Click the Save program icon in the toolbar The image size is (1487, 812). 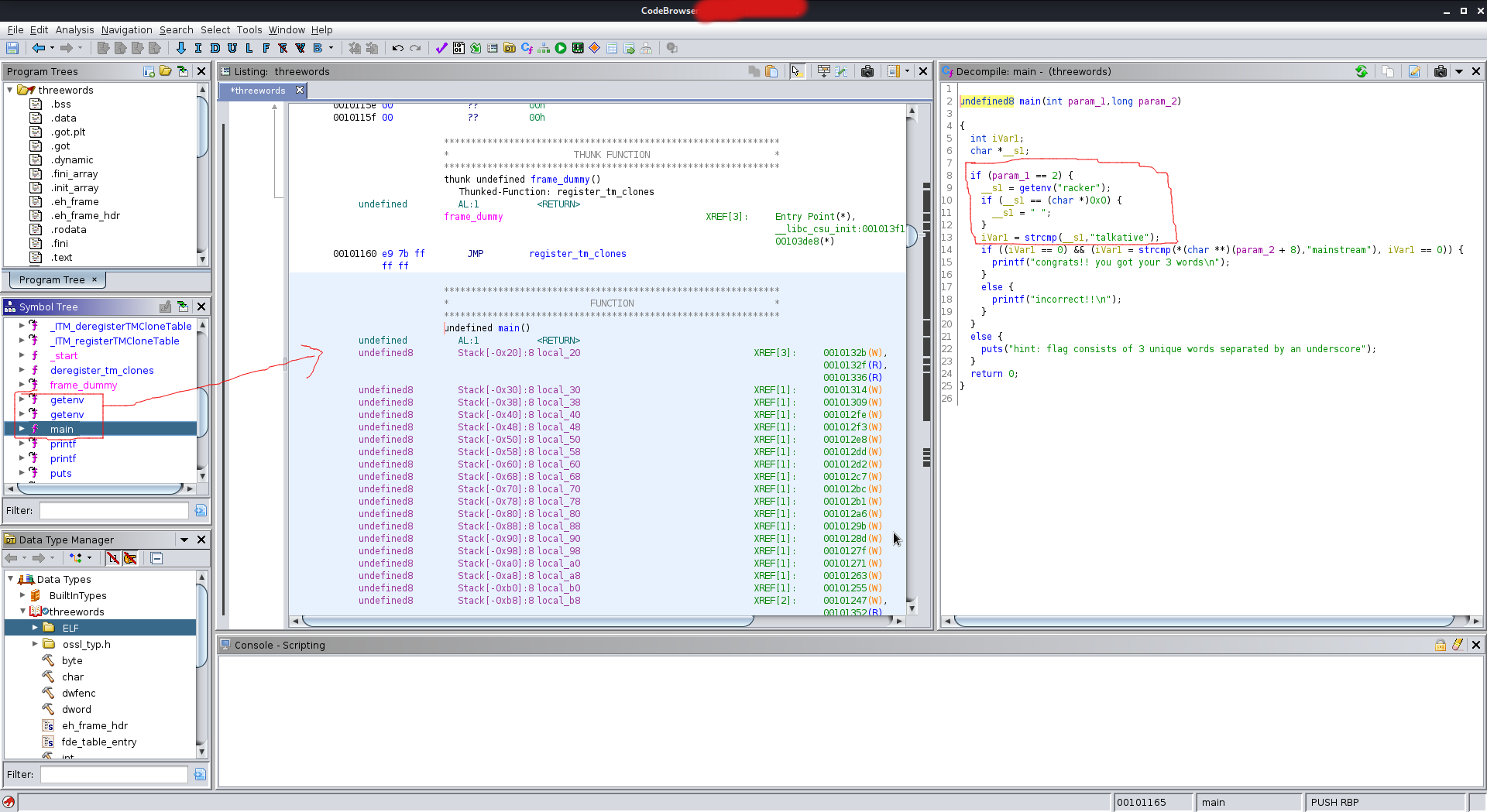[12, 48]
